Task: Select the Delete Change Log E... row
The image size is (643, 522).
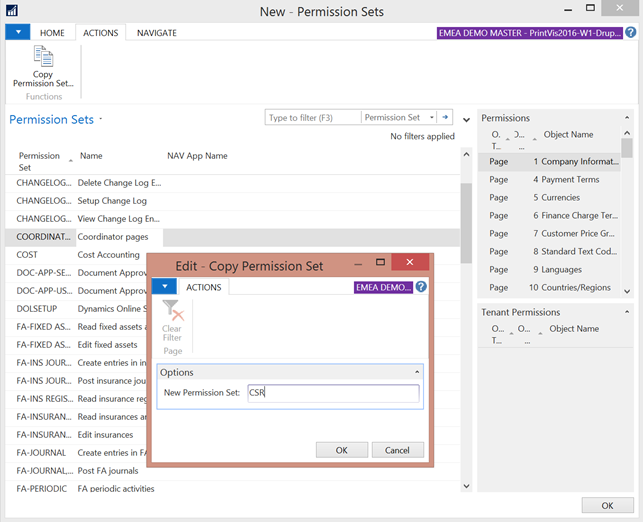Action: pyautogui.click(x=232, y=183)
